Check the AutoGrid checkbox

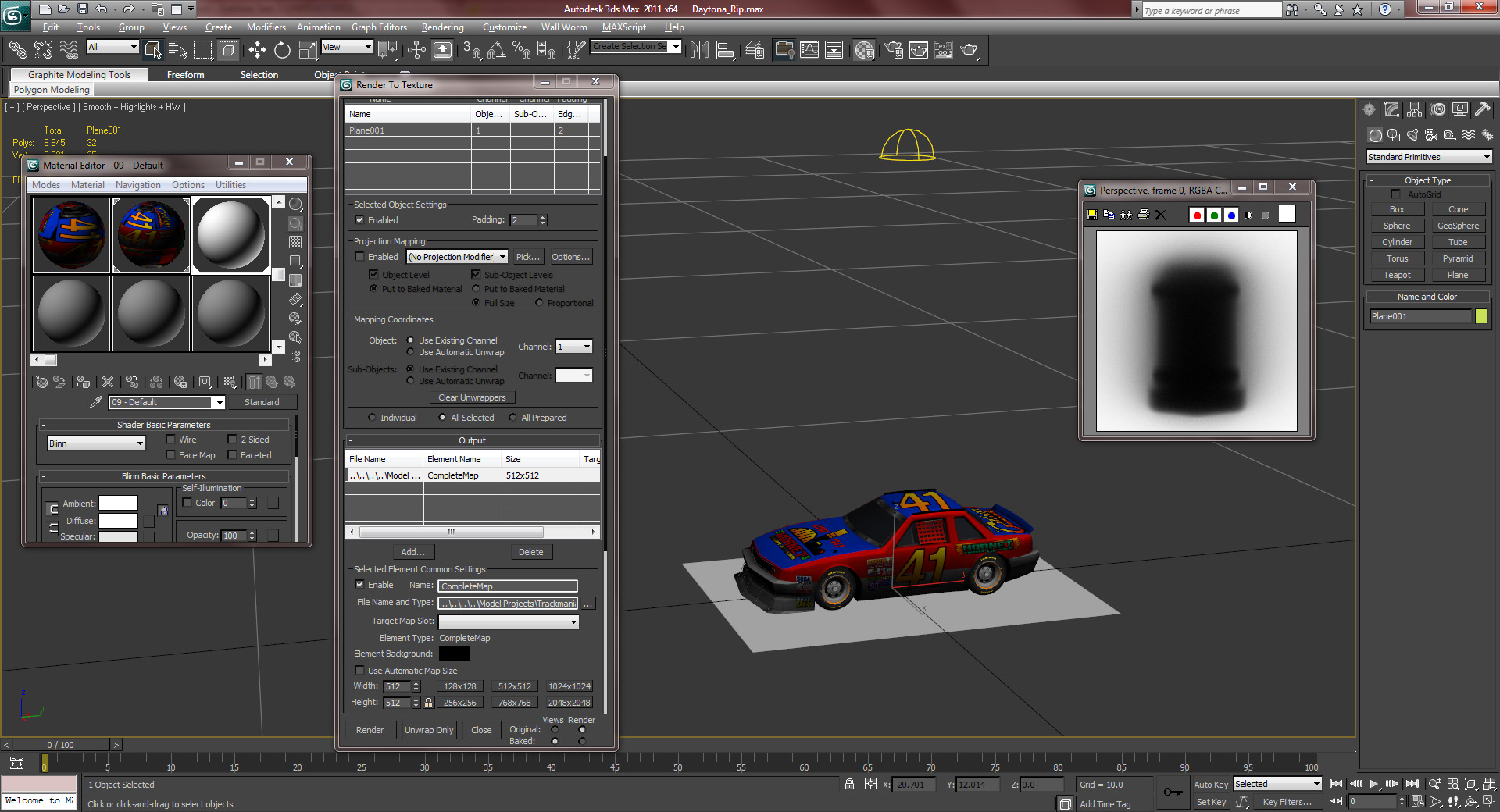[x=1395, y=194]
